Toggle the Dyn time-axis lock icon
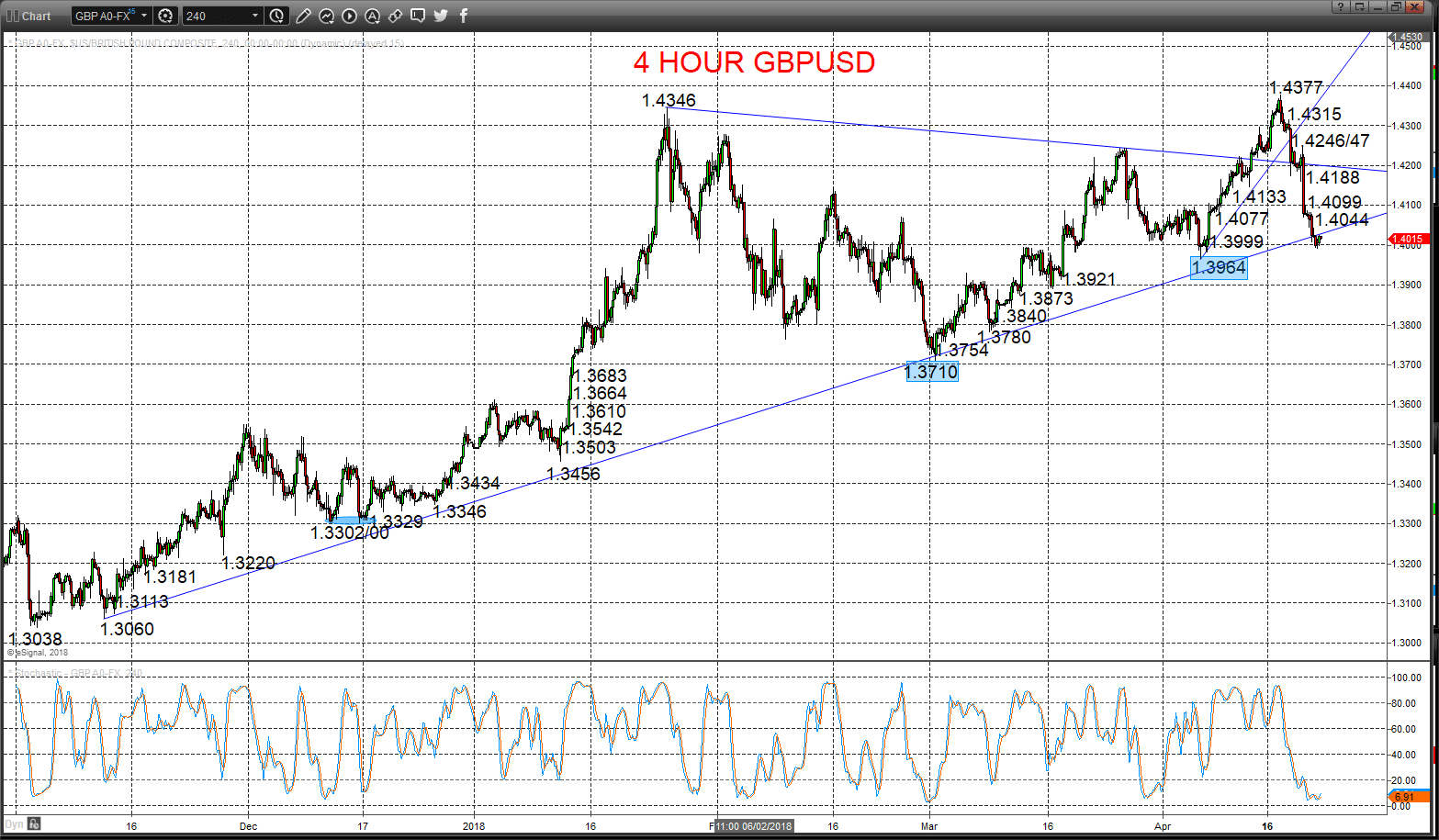 34,823
